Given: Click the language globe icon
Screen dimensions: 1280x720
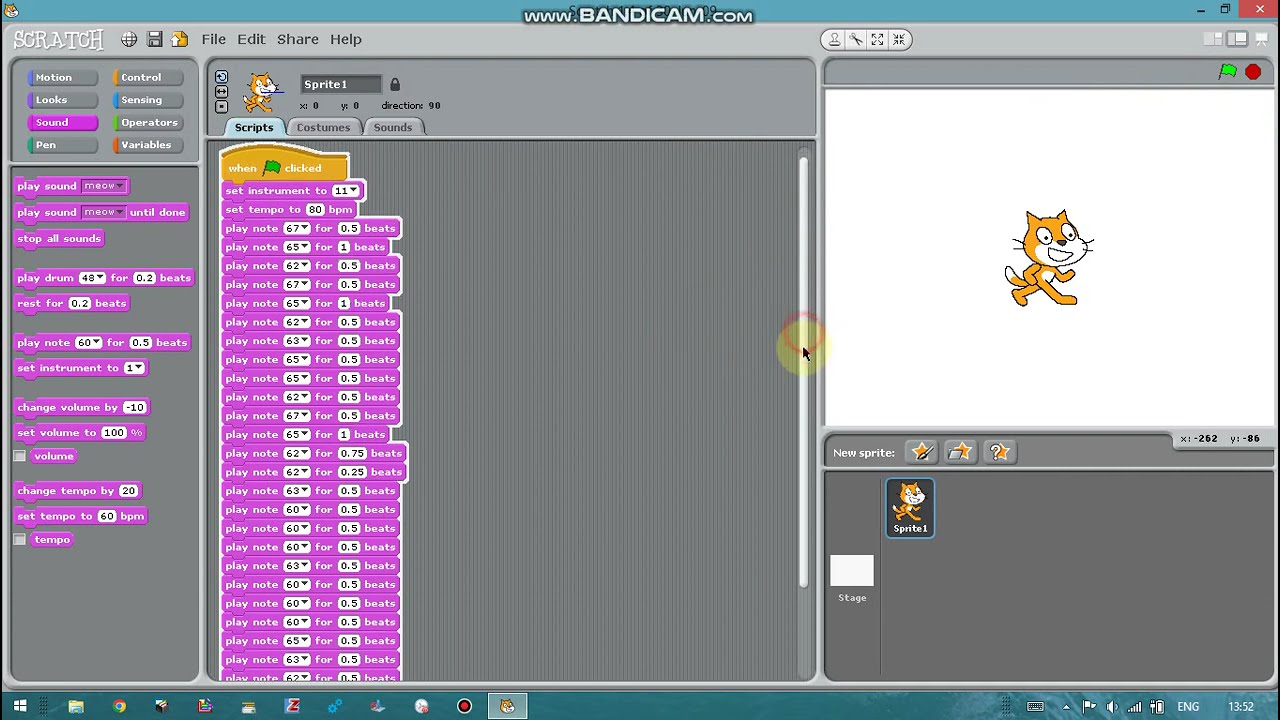Looking at the screenshot, I should 129,39.
